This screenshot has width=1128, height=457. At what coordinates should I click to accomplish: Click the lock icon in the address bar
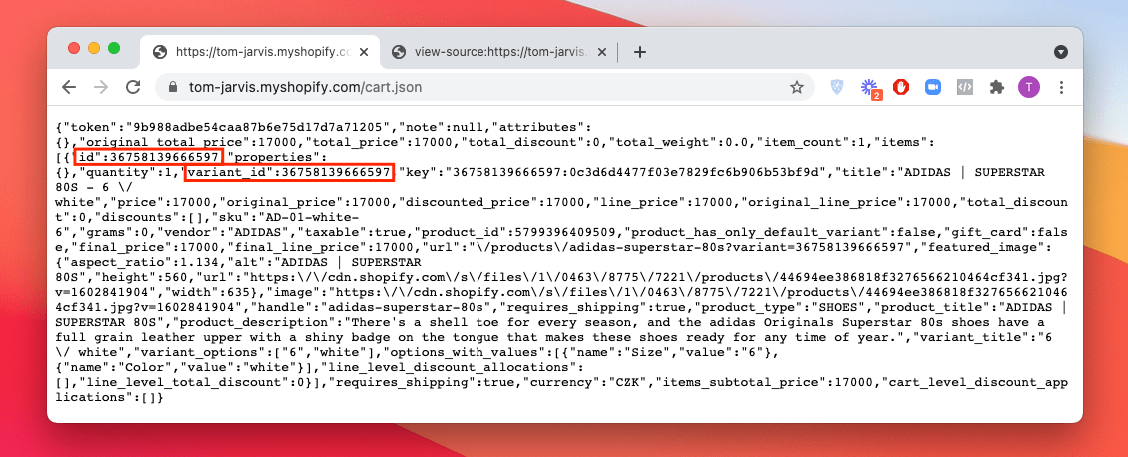[172, 87]
